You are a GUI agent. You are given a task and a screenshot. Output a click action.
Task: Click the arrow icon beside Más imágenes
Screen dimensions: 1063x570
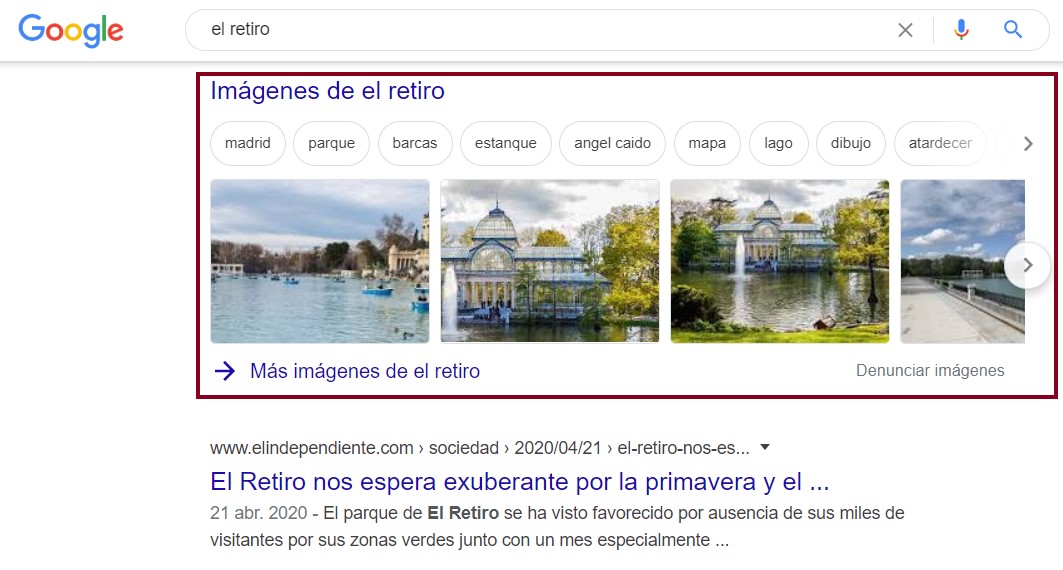click(224, 371)
